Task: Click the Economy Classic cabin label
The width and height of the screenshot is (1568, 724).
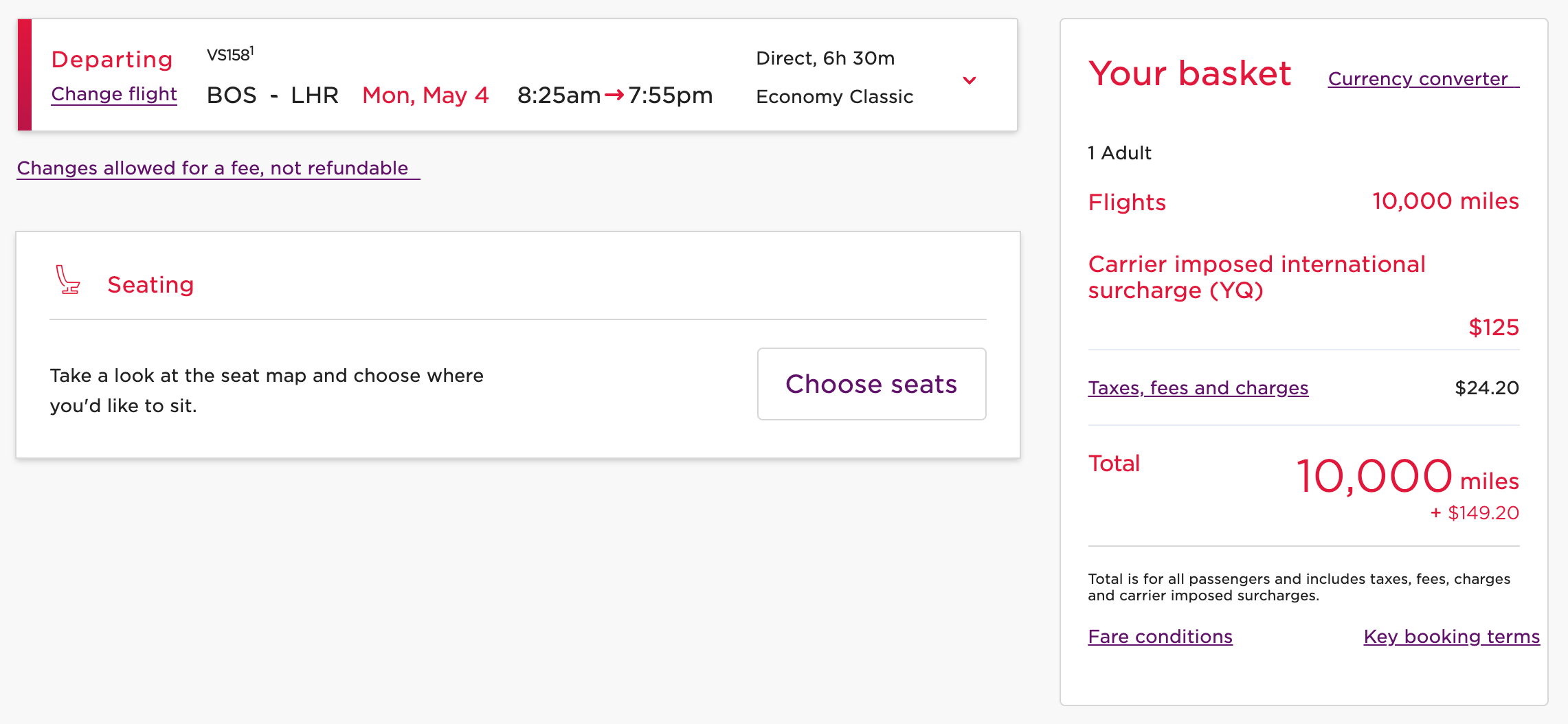Action: click(834, 97)
